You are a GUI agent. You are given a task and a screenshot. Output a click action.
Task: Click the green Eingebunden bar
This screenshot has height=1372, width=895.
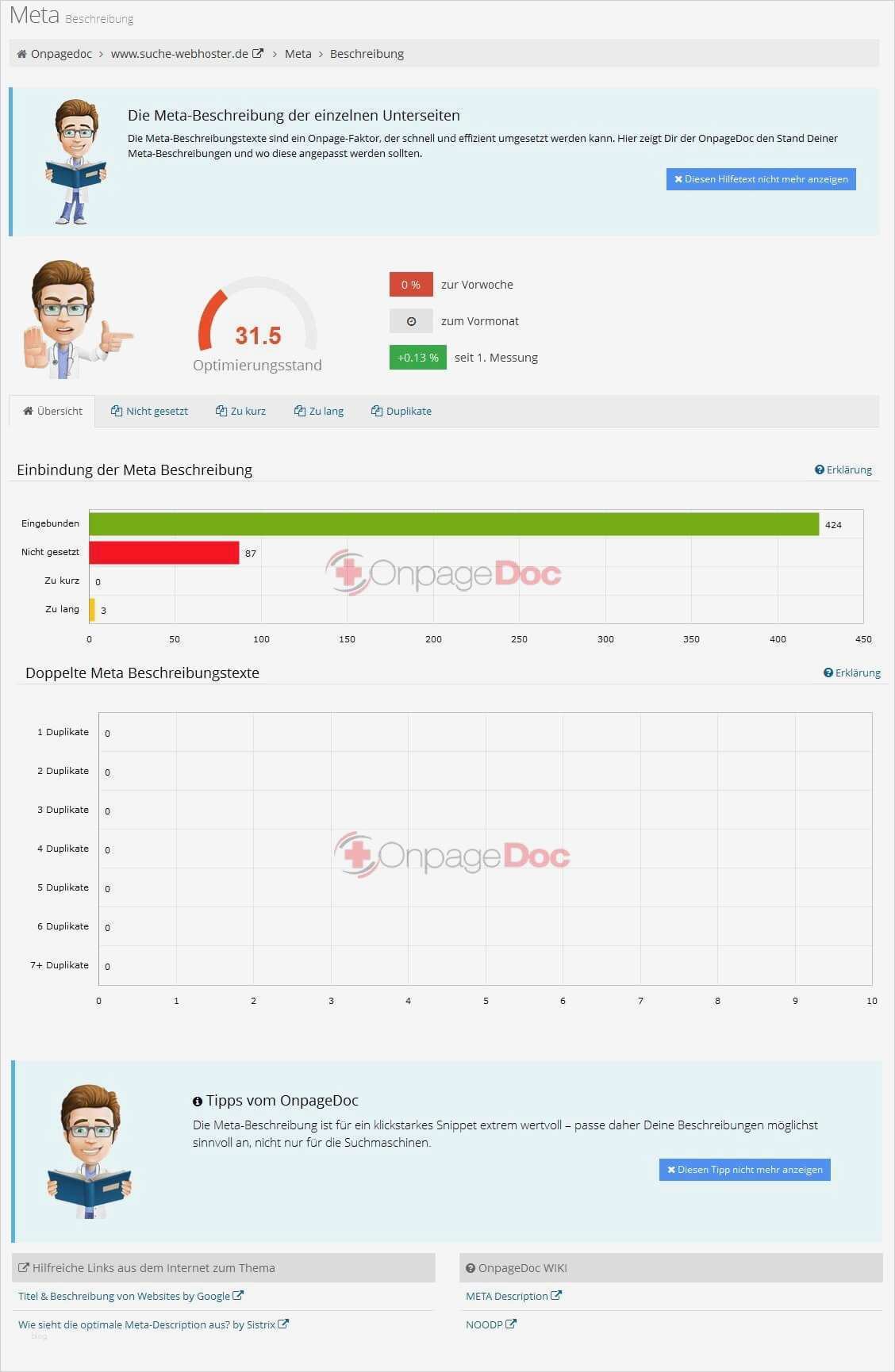point(454,524)
